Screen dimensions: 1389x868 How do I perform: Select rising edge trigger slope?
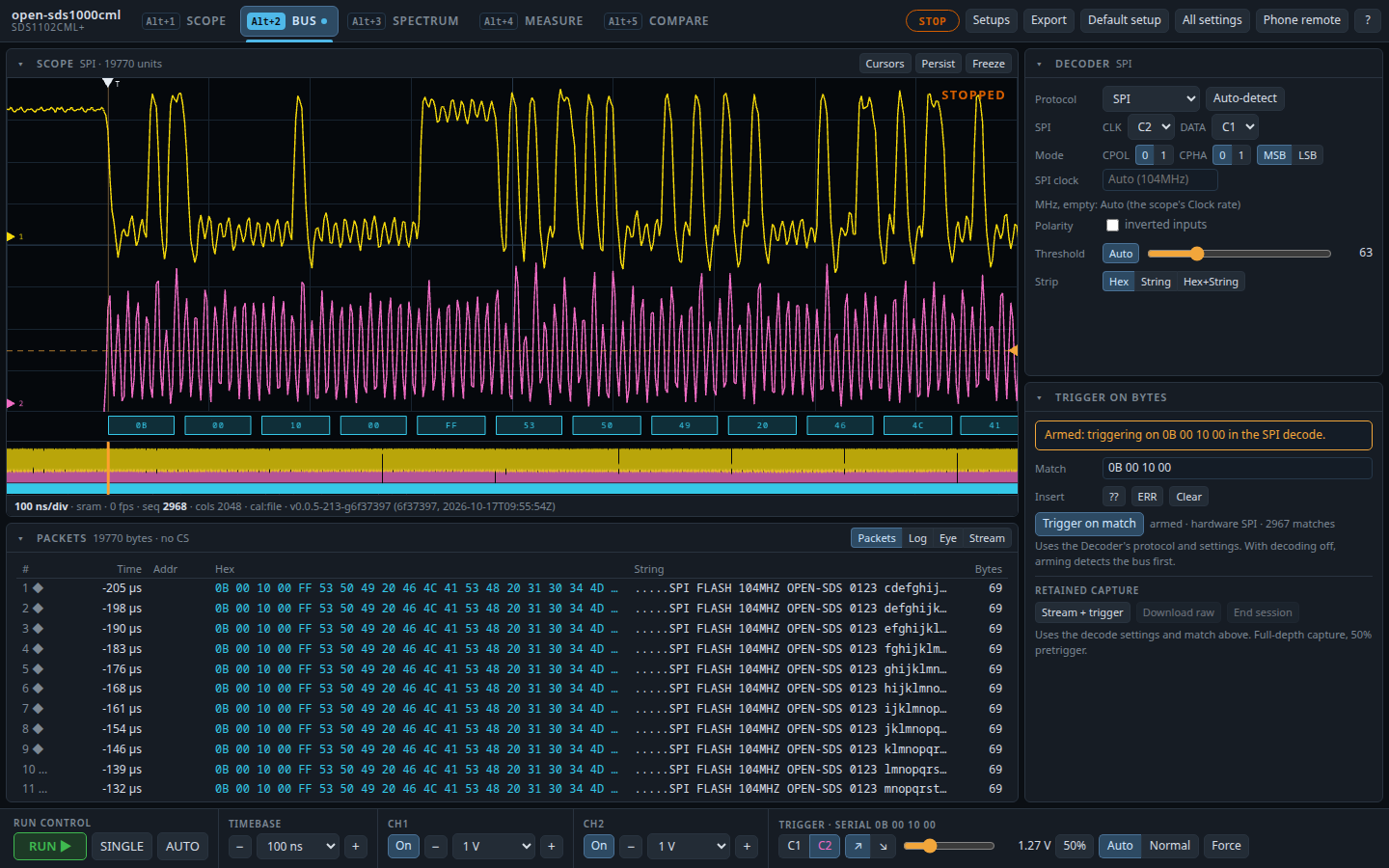click(858, 846)
